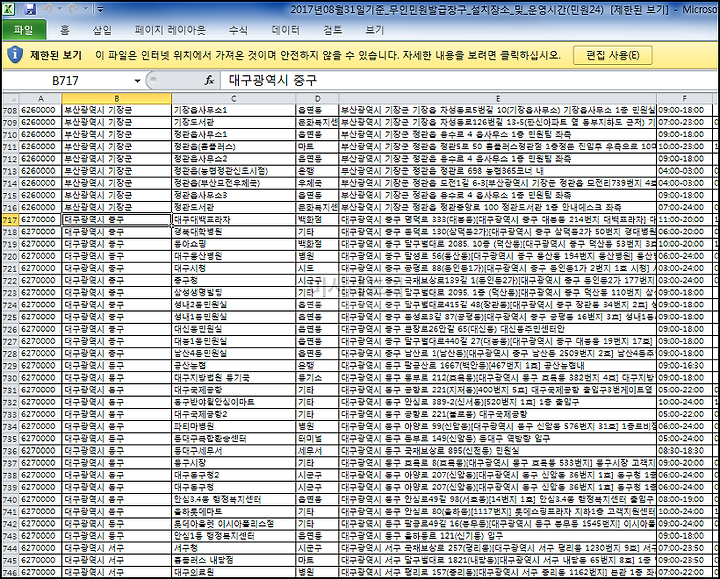
Task: Click cell 동구시장 in row 737
Action: point(234,463)
